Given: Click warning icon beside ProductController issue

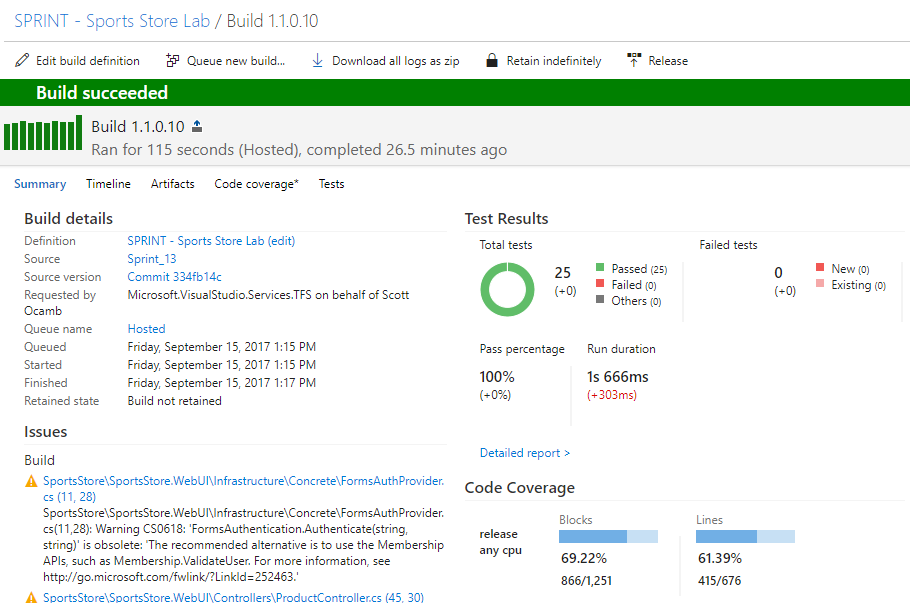Looking at the screenshot, I should point(31,597).
